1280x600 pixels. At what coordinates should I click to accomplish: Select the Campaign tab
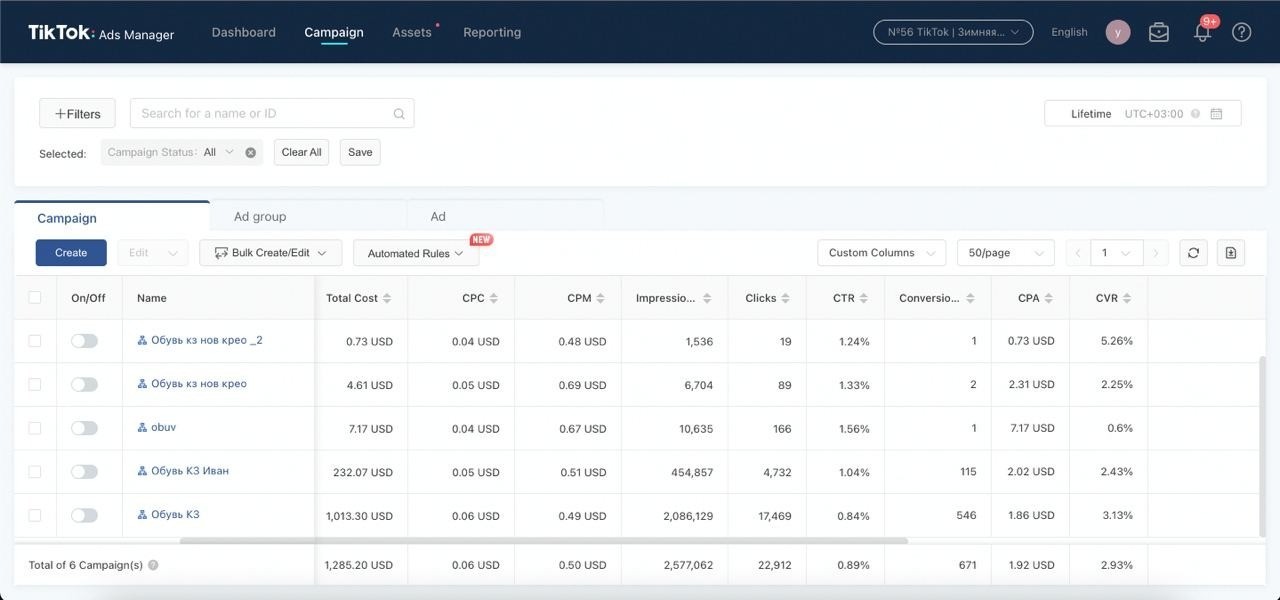(x=112, y=217)
